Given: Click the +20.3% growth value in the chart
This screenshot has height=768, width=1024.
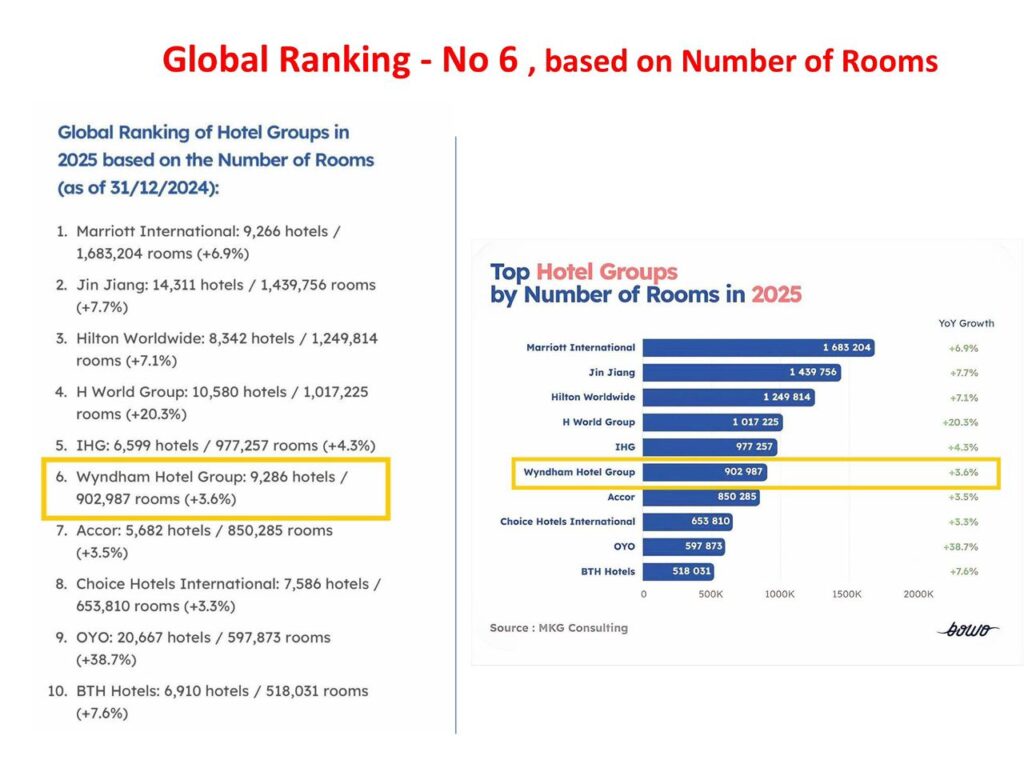Looking at the screenshot, I should tap(962, 422).
